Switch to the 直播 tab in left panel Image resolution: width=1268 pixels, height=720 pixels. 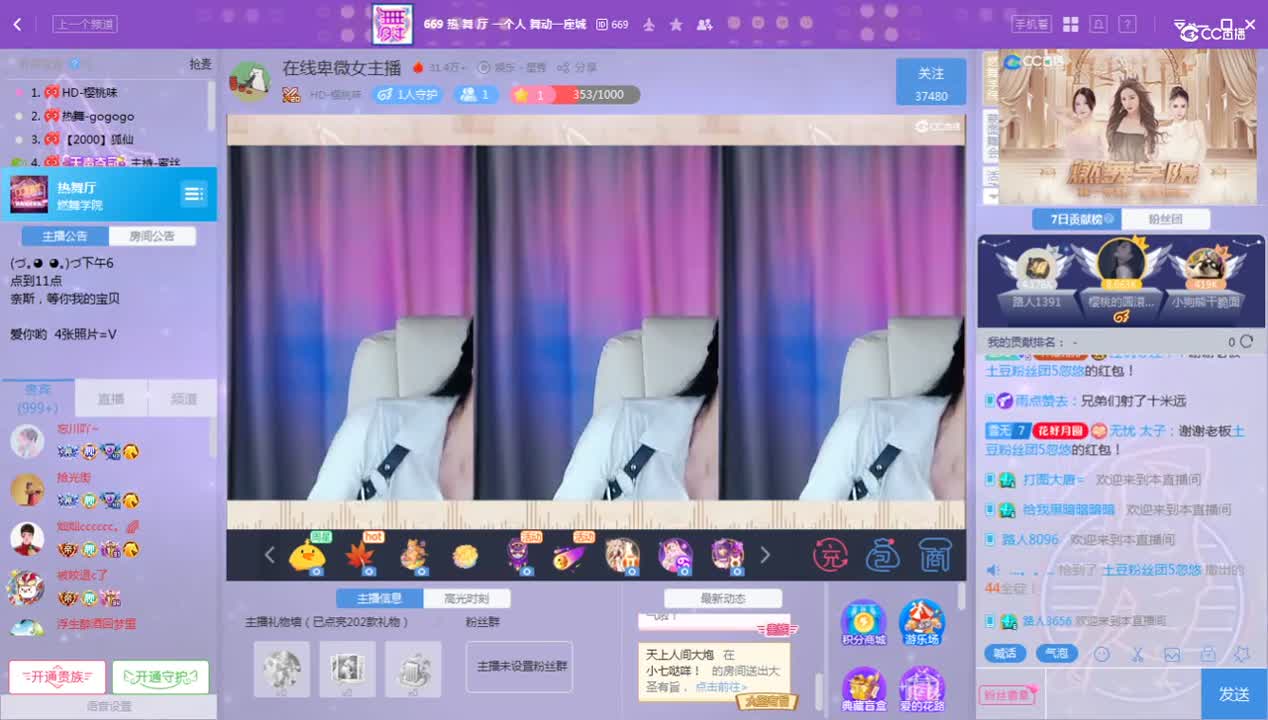click(x=111, y=398)
